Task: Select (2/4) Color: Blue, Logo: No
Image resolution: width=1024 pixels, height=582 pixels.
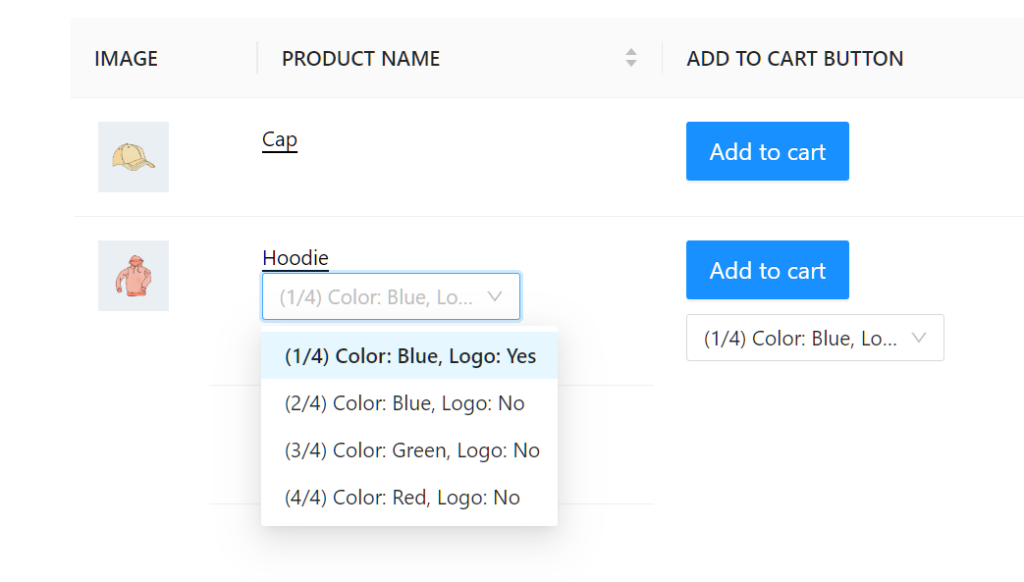Action: coord(409,403)
